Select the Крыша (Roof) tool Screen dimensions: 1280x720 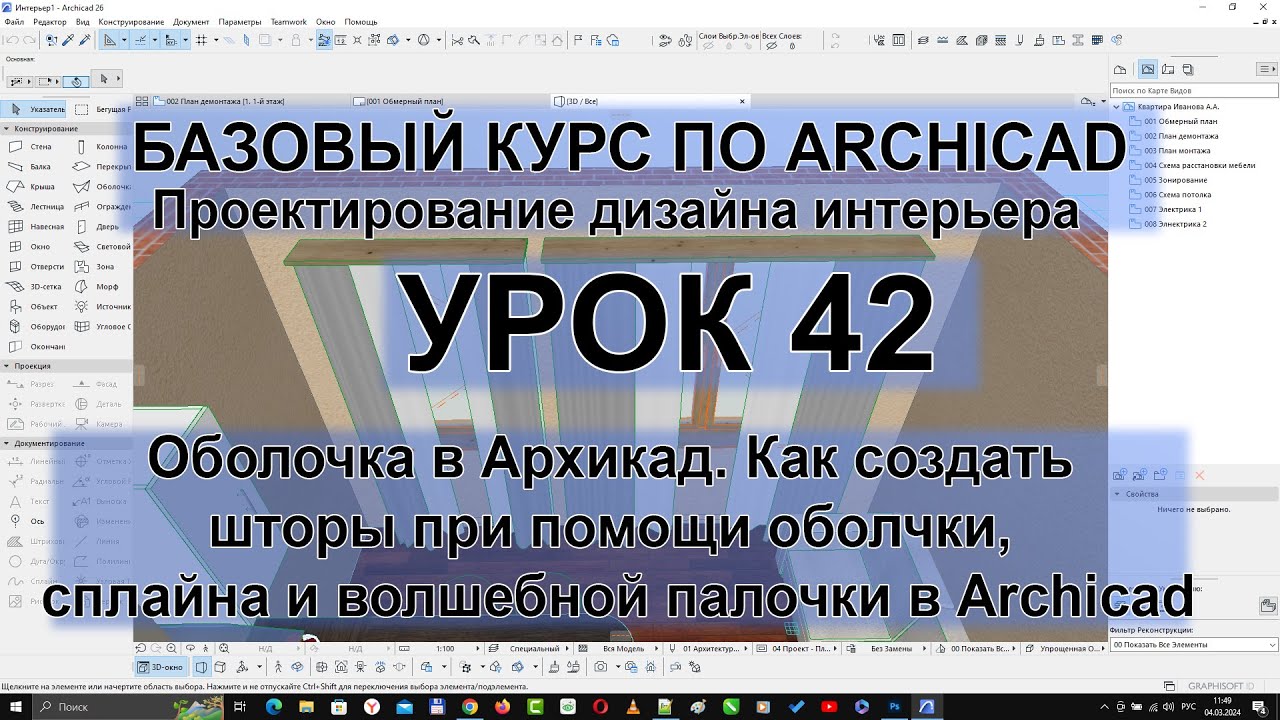[34, 187]
